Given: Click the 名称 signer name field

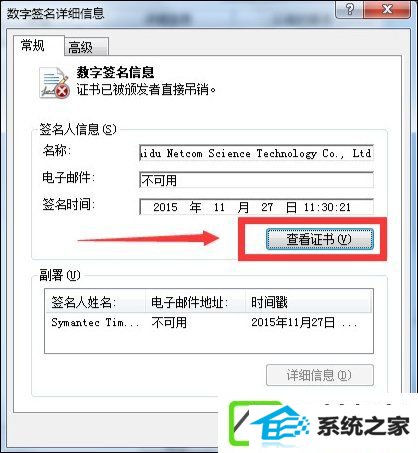Looking at the screenshot, I should (x=256, y=153).
